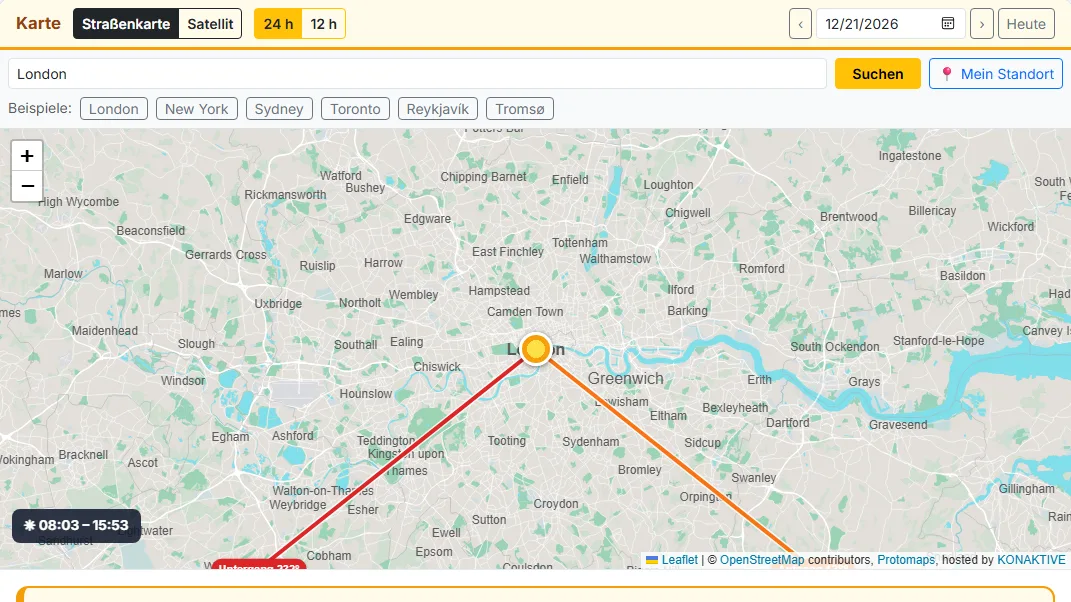Click the sun location marker on London
The height and width of the screenshot is (602, 1071).
(x=536, y=349)
